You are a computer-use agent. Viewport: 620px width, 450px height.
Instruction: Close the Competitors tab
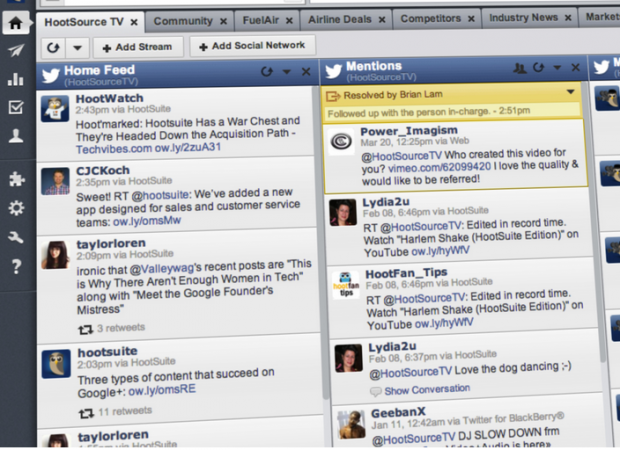tap(471, 19)
